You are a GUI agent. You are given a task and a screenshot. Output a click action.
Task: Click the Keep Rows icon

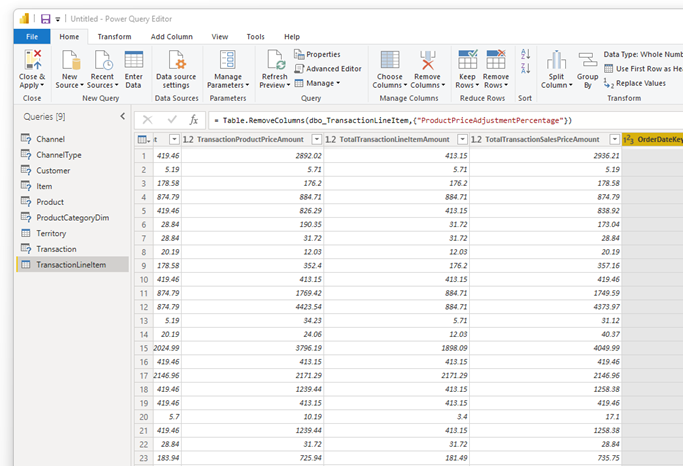pos(468,60)
